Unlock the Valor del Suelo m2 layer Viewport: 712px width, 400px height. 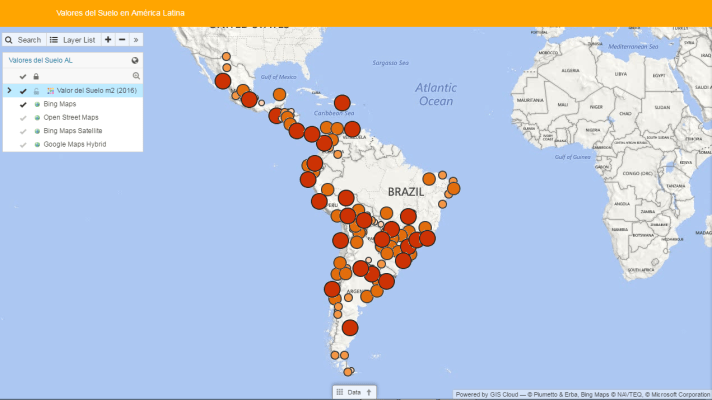point(36,91)
